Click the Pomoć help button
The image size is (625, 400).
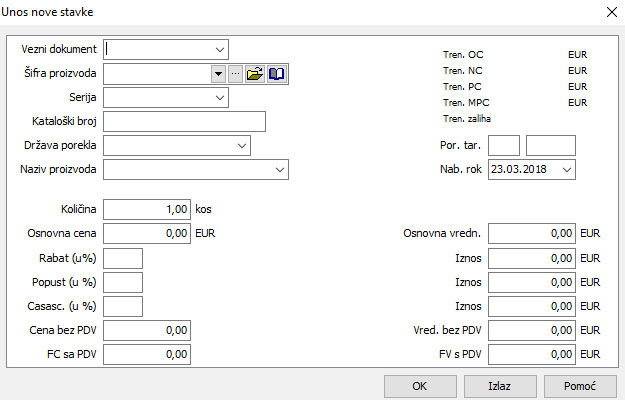[x=573, y=386]
